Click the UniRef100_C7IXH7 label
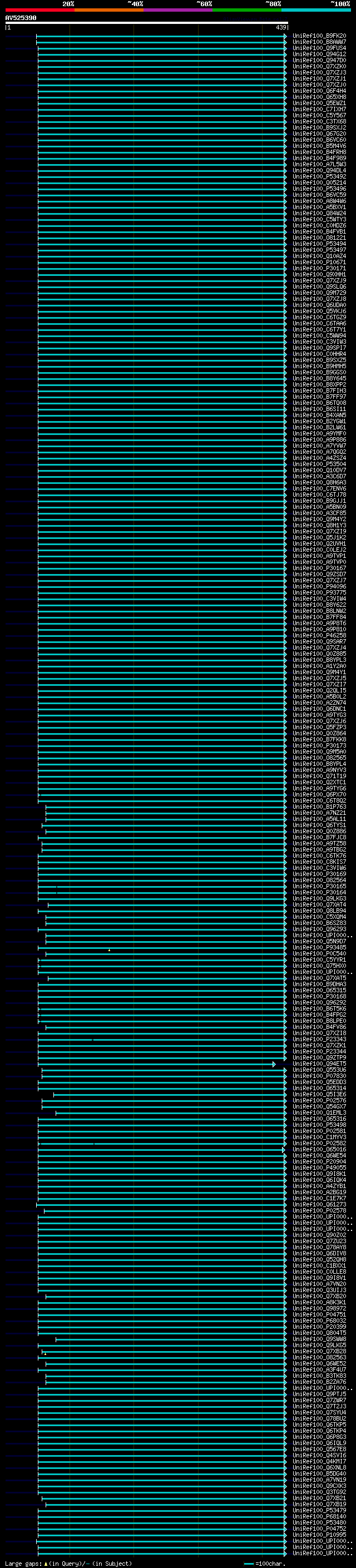Screen dimensions: 356x1568 [x=319, y=109]
